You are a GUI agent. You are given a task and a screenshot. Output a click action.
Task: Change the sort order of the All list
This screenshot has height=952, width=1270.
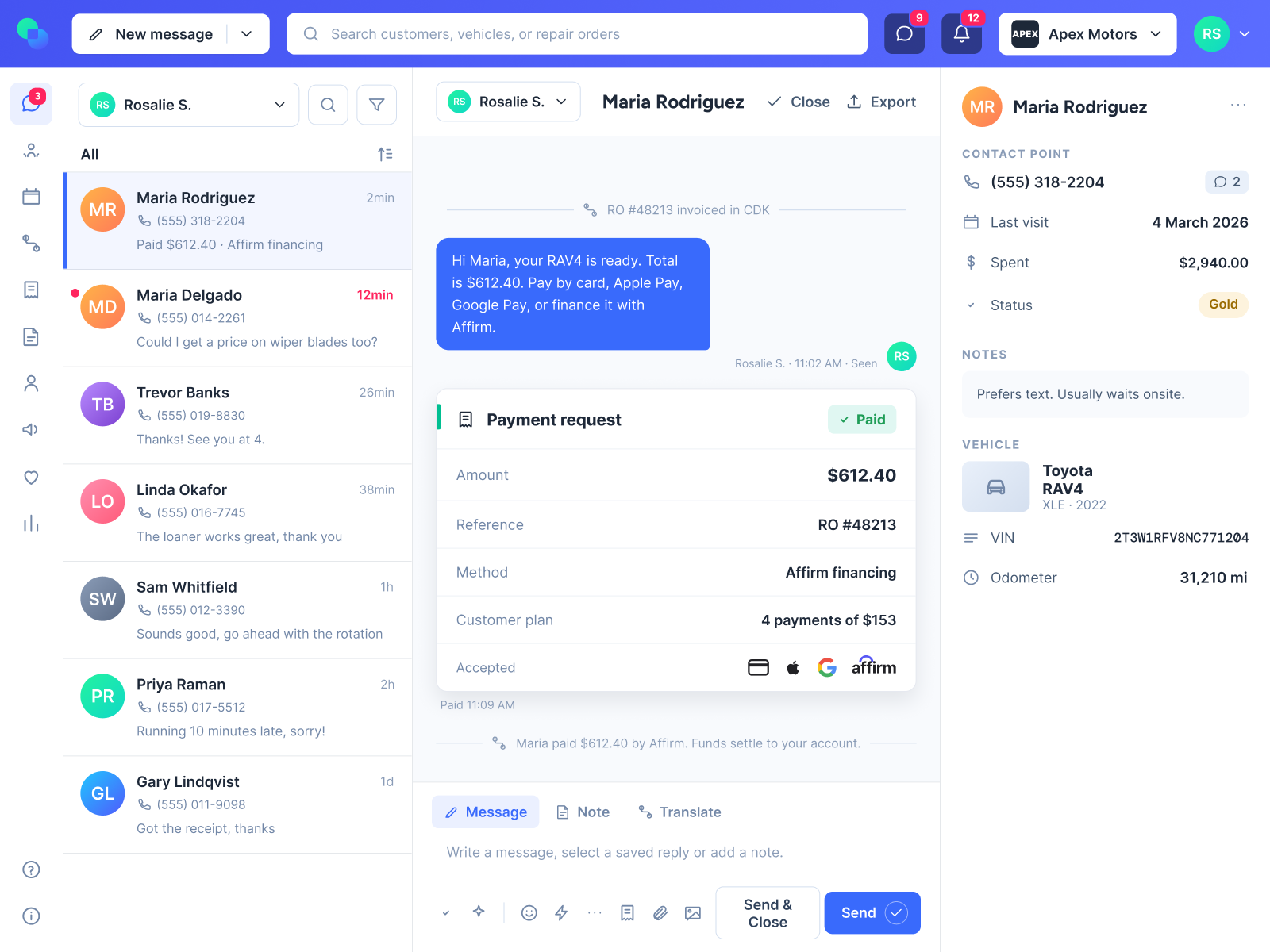(385, 155)
